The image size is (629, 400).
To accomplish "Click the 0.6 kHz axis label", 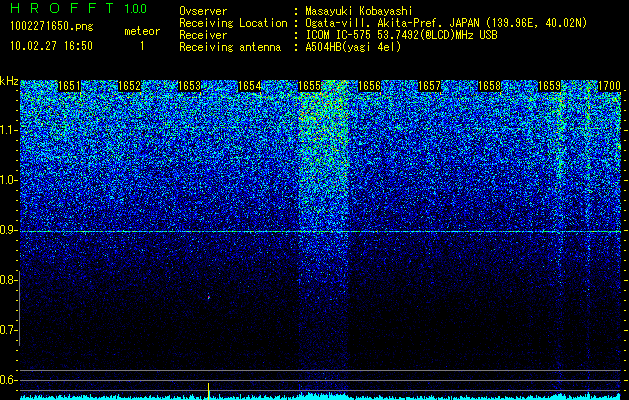I will 8,380.
